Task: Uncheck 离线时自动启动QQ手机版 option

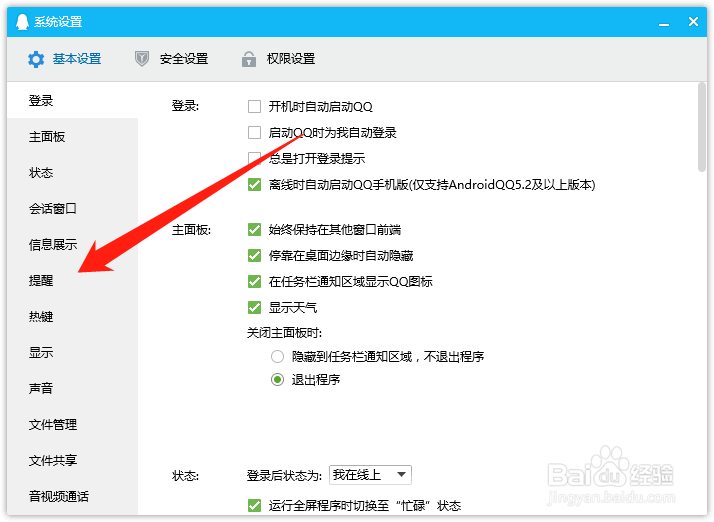Action: (x=255, y=184)
